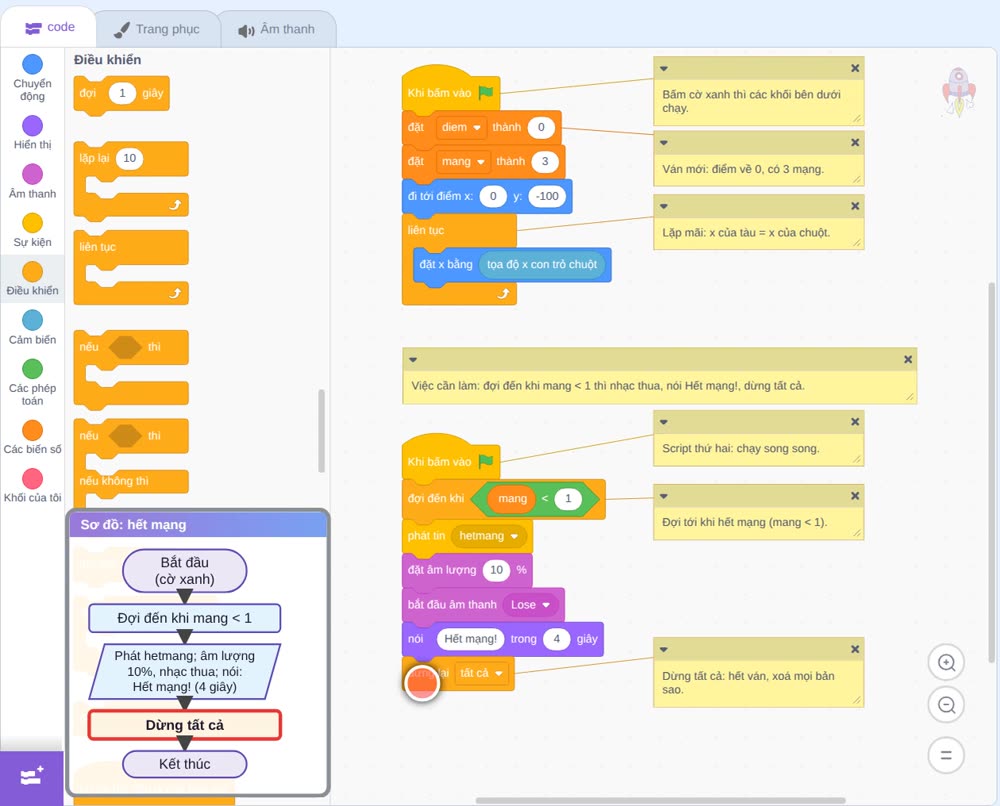Click the block palette vertical scrollbar
1000x806 pixels.
[x=321, y=430]
